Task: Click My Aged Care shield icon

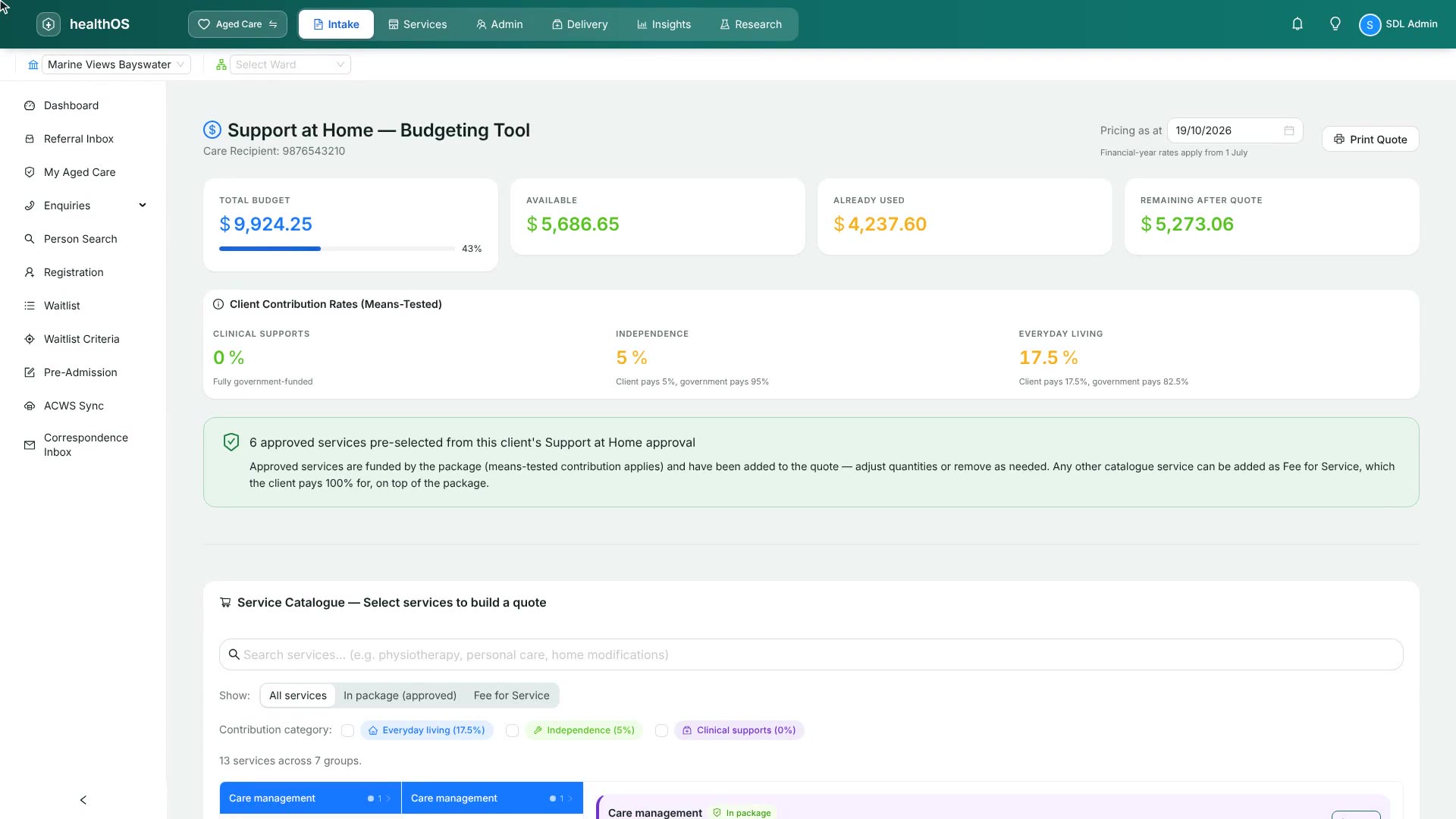Action: coord(30,172)
